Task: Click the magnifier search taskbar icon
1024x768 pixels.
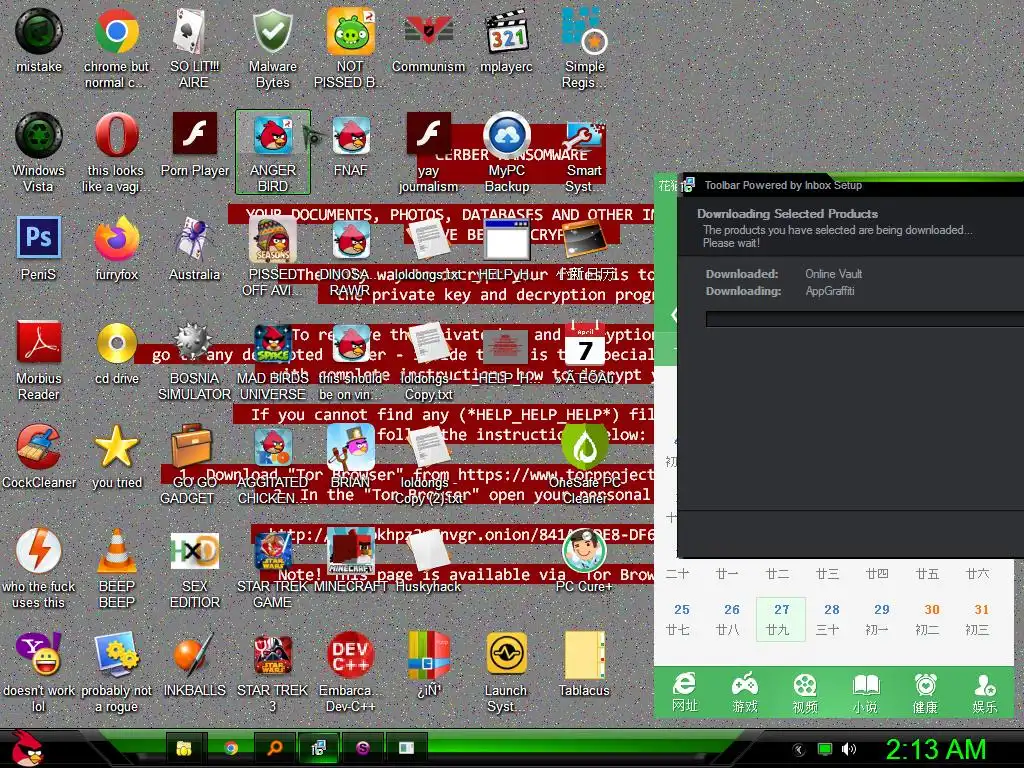Action: (274, 748)
